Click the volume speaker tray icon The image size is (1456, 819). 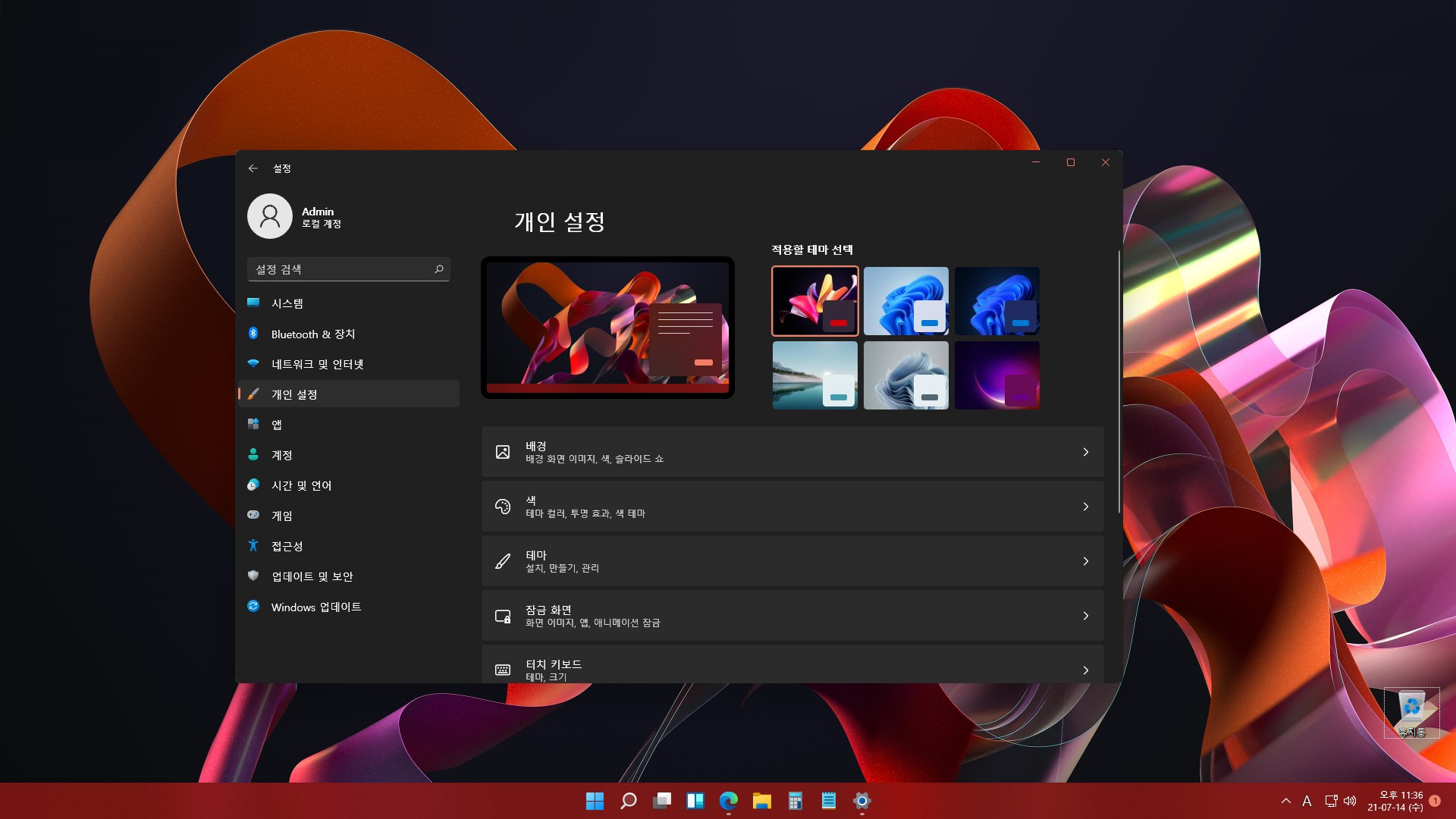pyautogui.click(x=1350, y=801)
